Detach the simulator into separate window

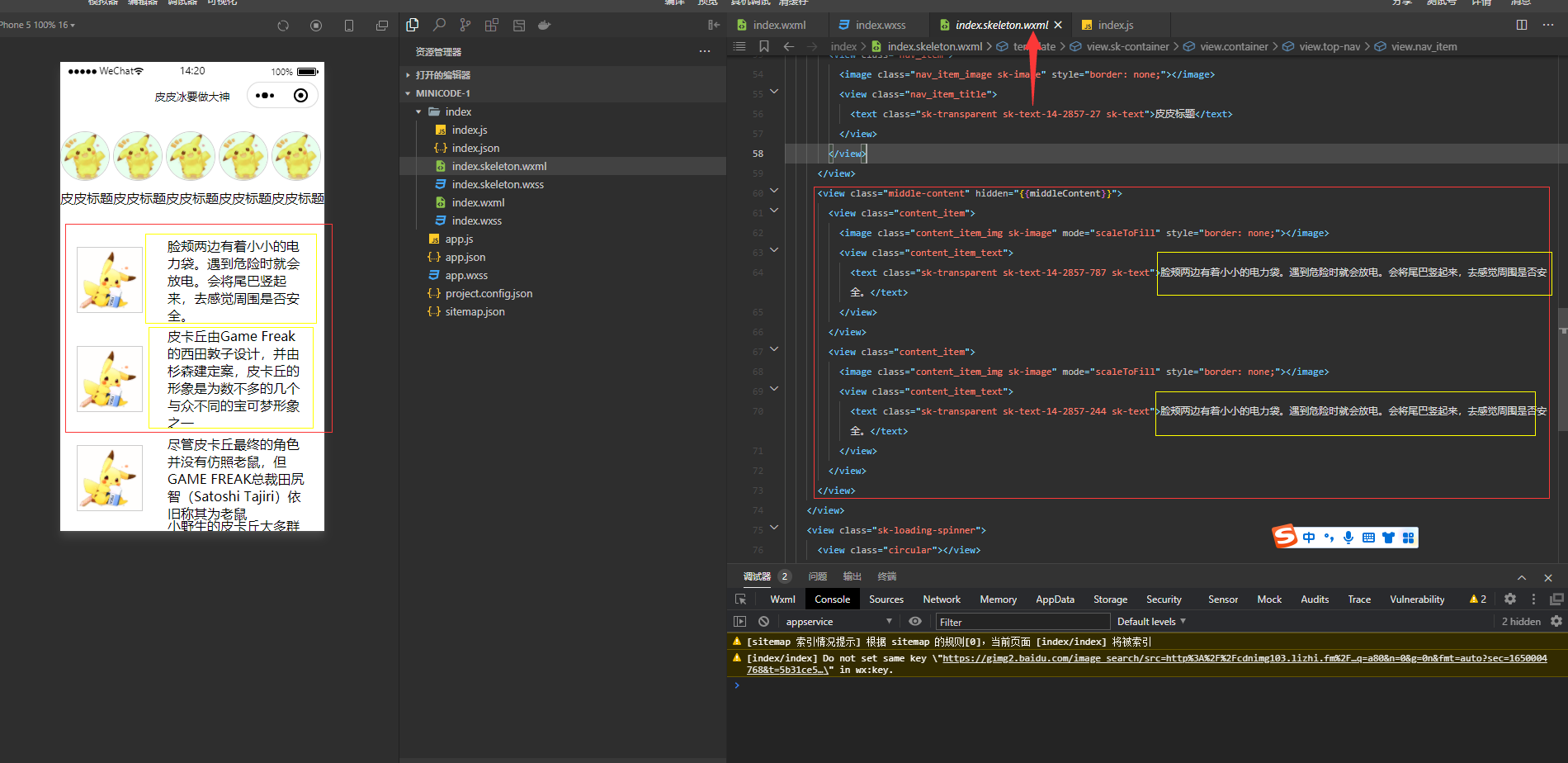click(381, 26)
